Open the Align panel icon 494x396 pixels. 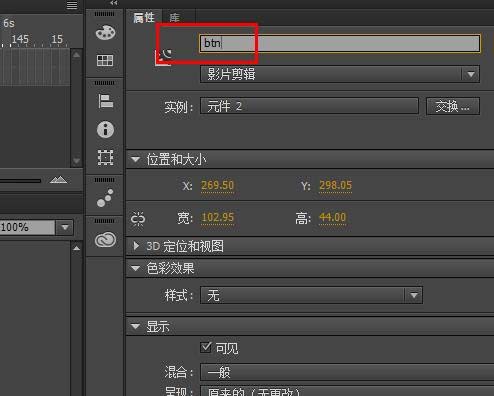point(106,101)
